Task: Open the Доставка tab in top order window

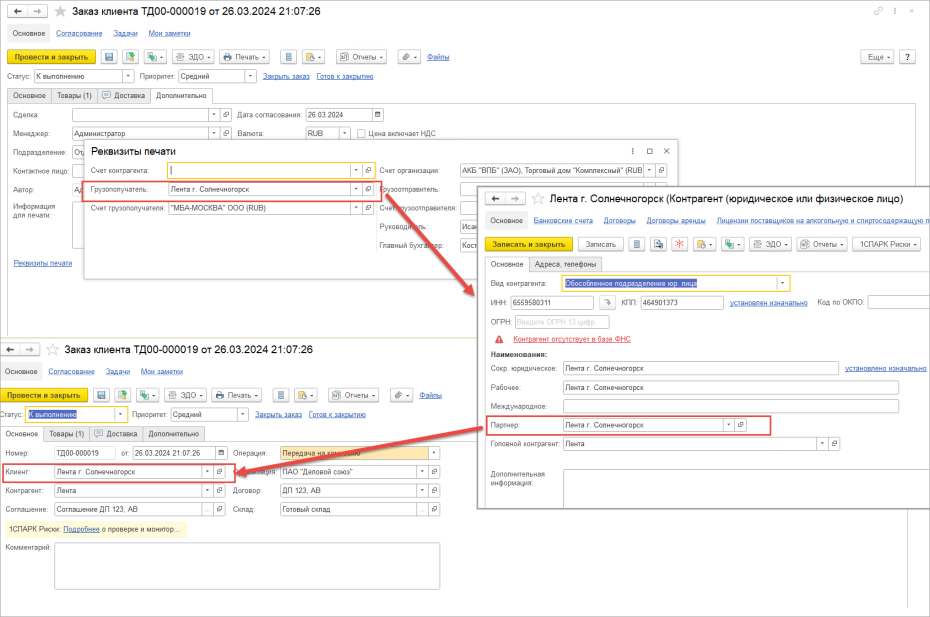Action: click(124, 96)
